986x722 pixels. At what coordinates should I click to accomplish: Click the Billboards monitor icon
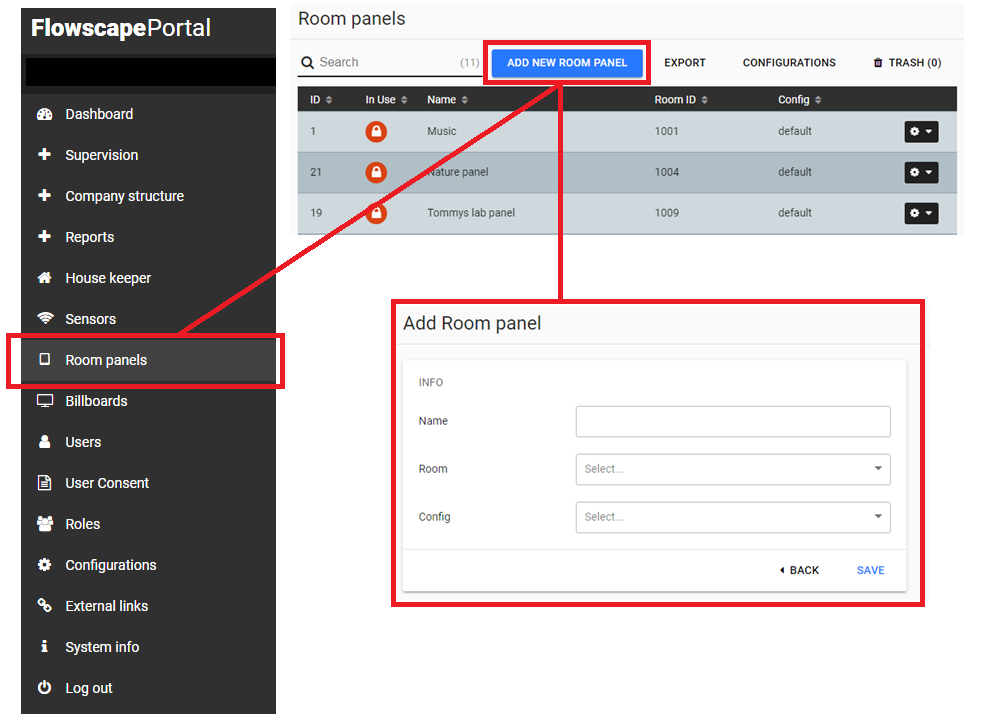click(45, 401)
